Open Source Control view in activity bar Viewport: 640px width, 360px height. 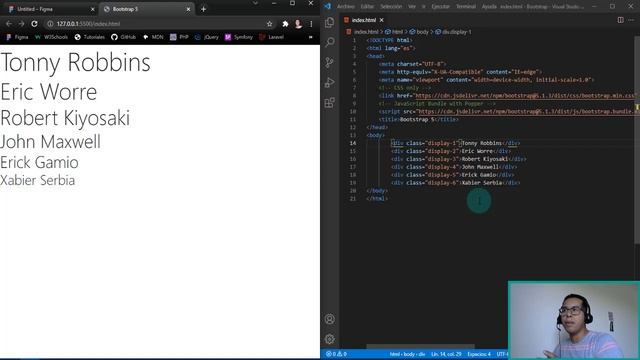point(329,62)
